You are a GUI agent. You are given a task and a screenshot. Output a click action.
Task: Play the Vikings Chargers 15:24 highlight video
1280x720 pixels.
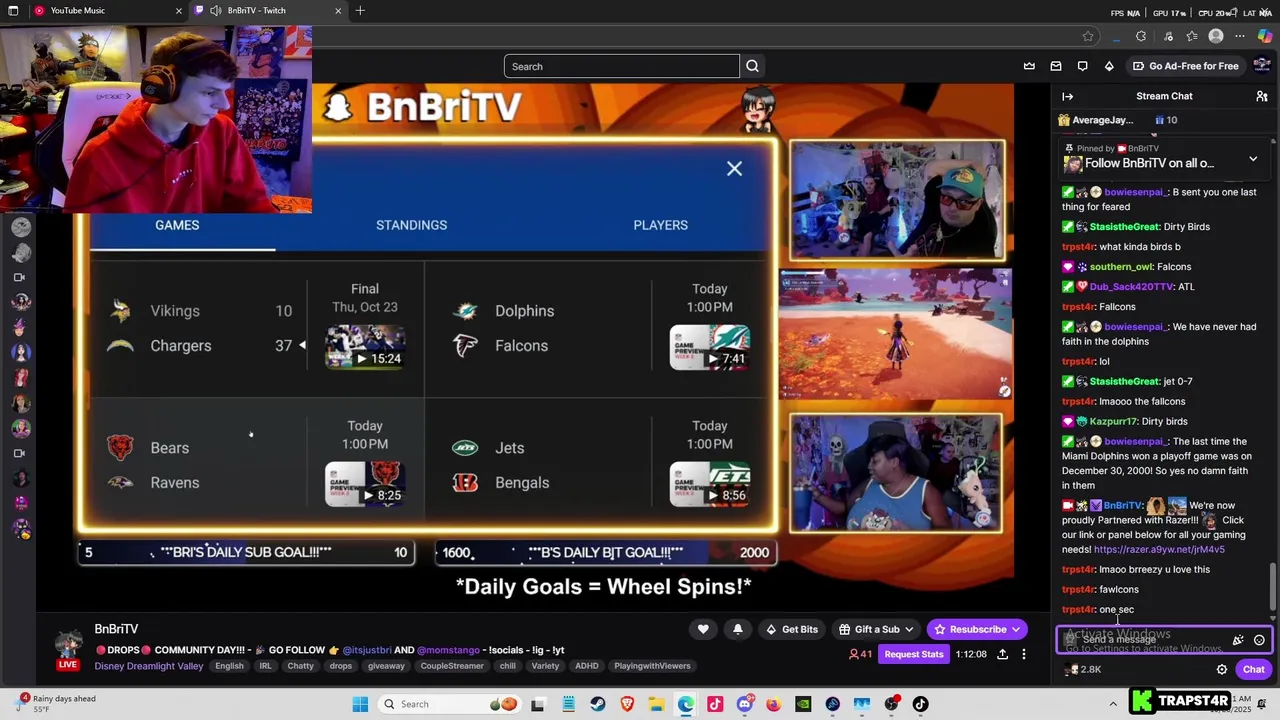(x=365, y=347)
